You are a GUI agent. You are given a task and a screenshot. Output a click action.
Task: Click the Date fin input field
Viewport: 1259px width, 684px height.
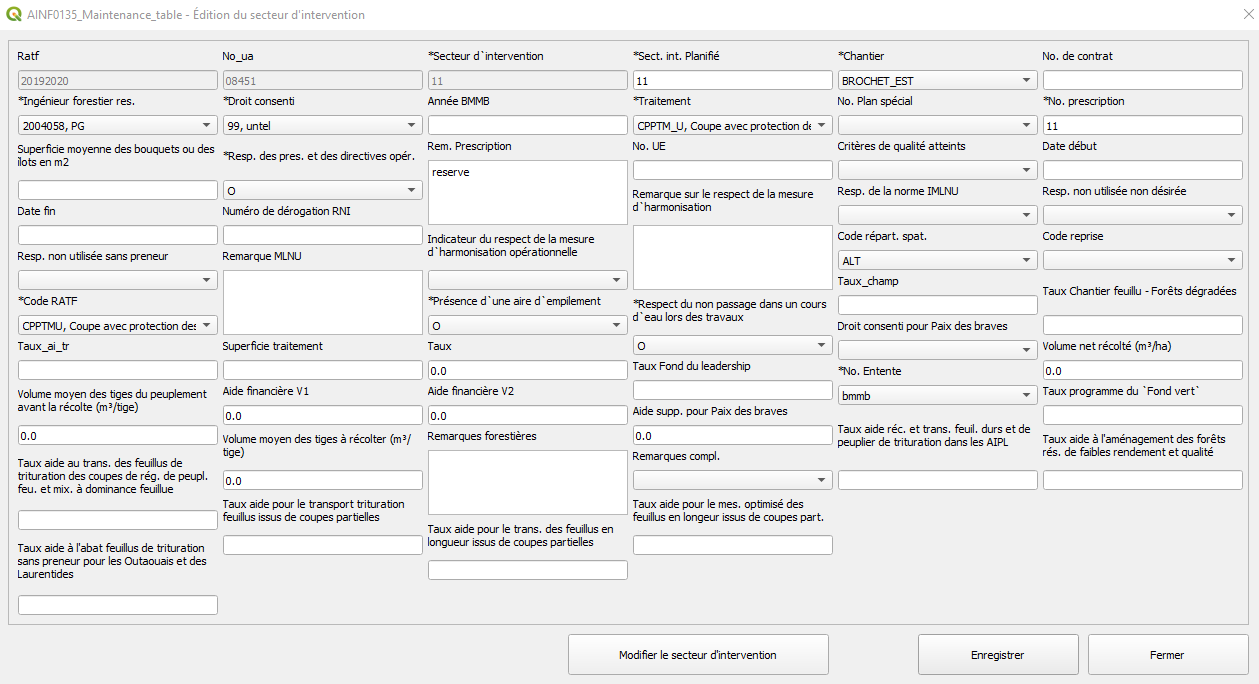coord(118,235)
